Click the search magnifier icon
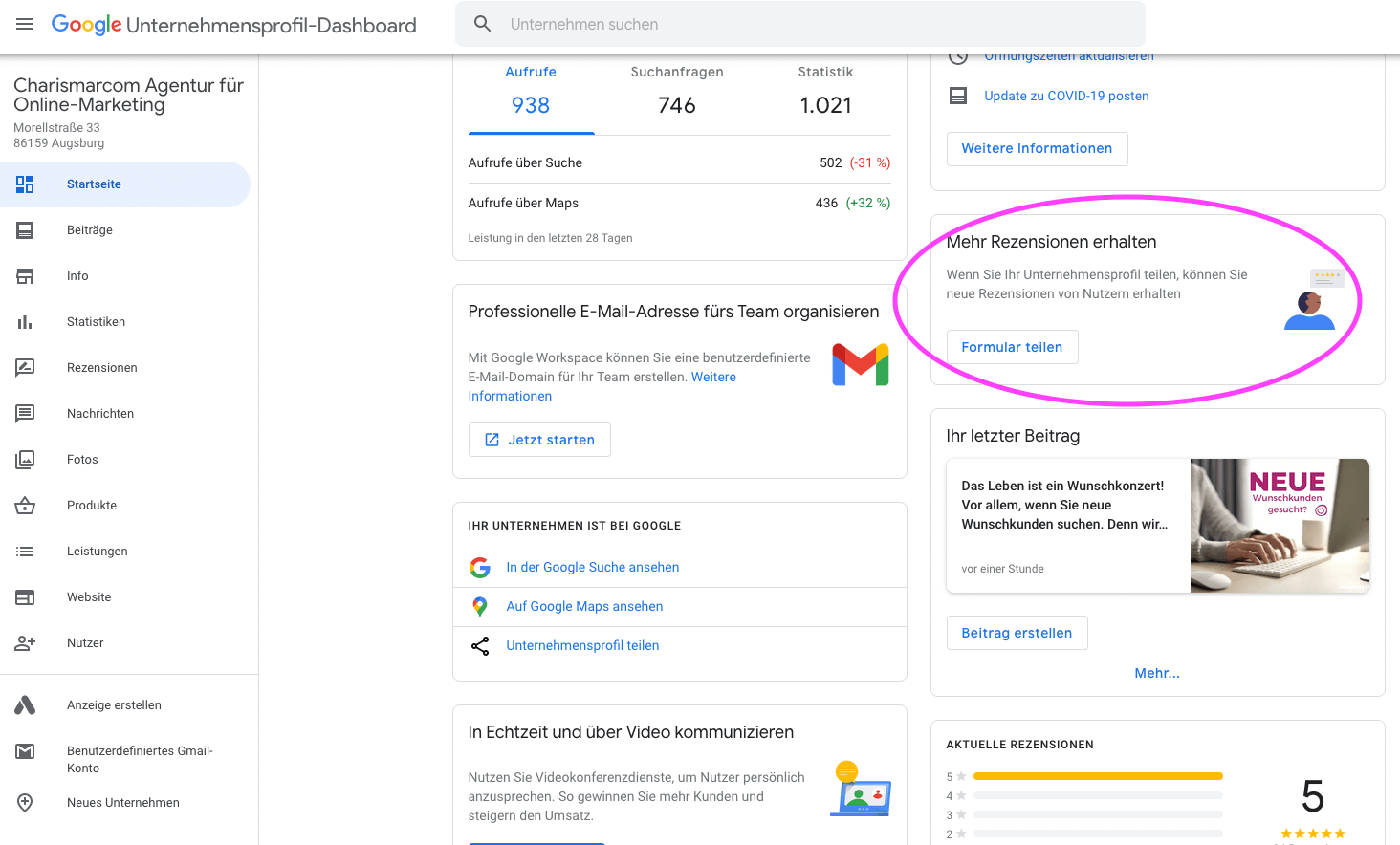Image resolution: width=1400 pixels, height=845 pixels. point(483,24)
